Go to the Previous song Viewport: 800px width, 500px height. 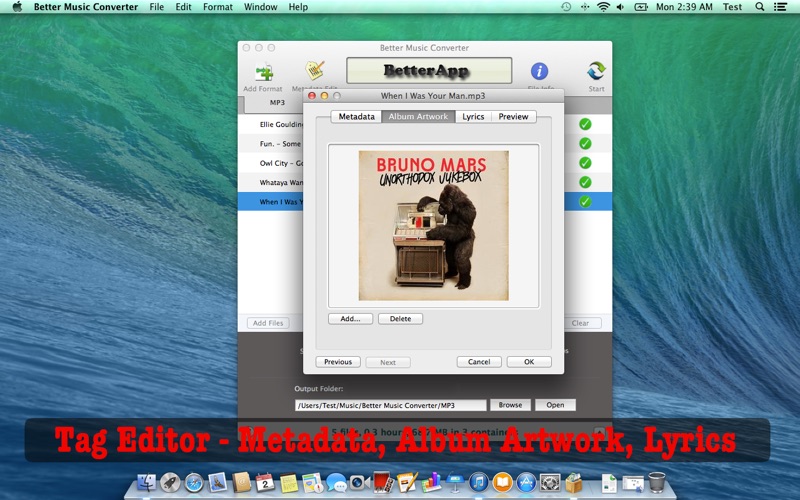click(338, 362)
